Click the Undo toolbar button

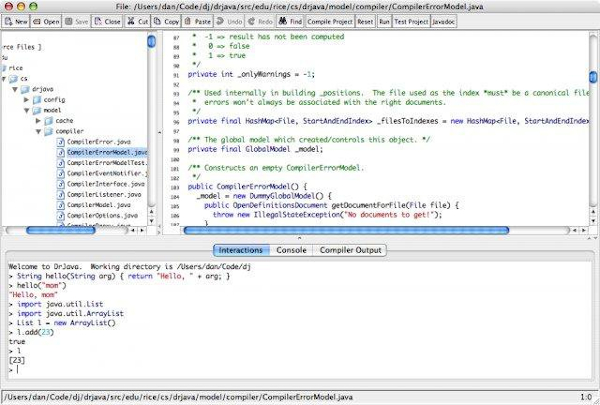(229, 21)
